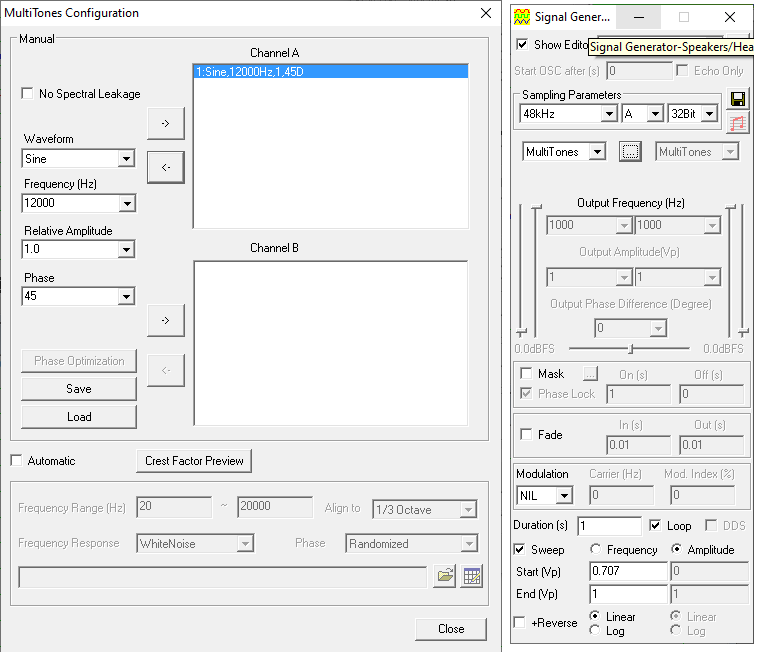Click the dBFS output level slider
The height and width of the screenshot is (652, 762).
630,349
